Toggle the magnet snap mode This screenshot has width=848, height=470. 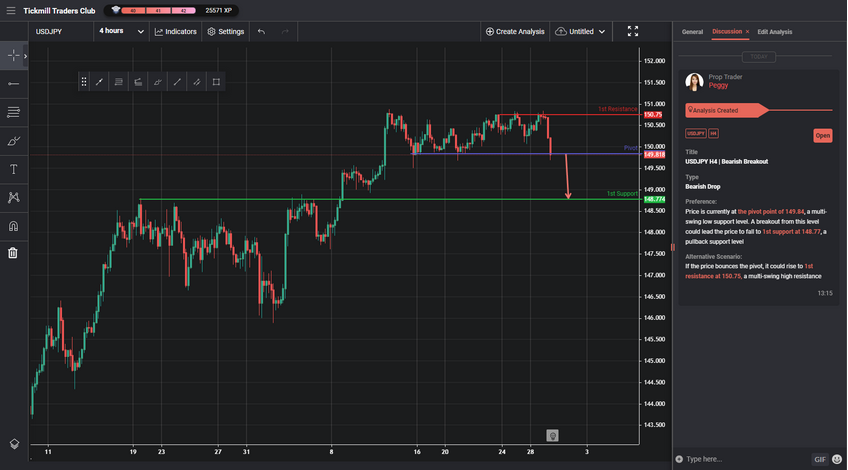point(14,226)
